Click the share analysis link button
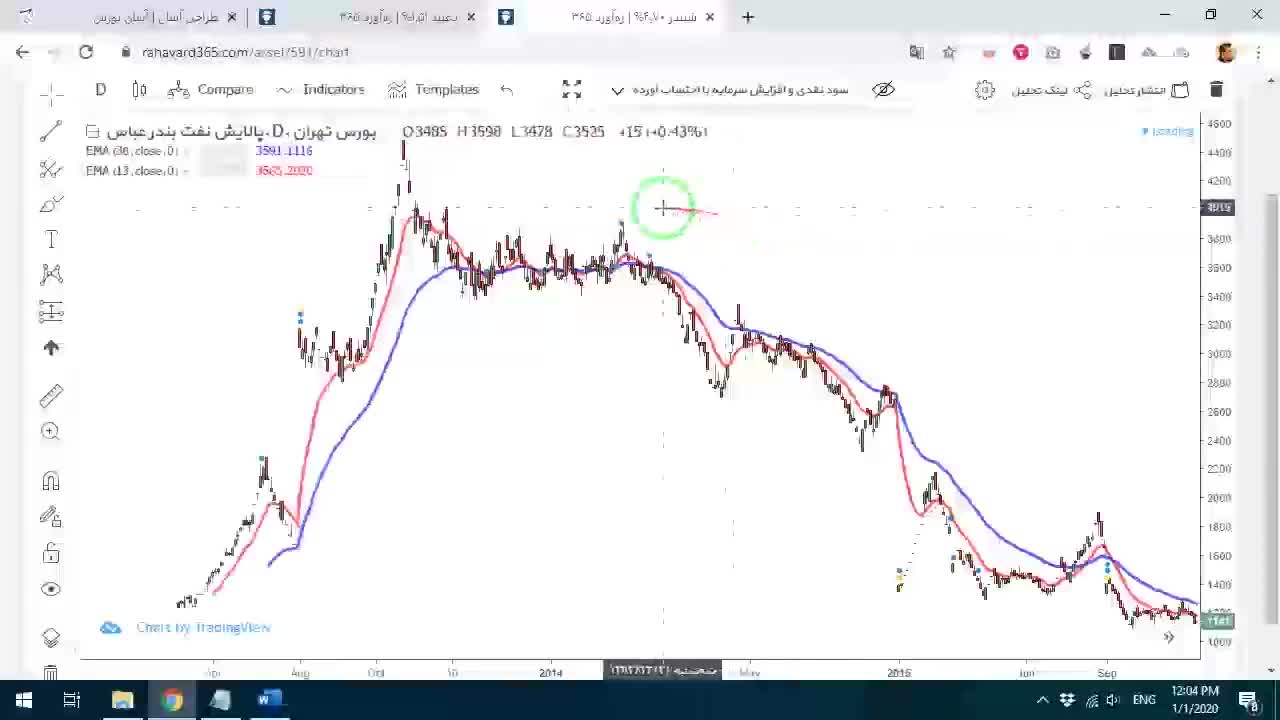Viewport: 1280px width, 720px height. [1052, 90]
